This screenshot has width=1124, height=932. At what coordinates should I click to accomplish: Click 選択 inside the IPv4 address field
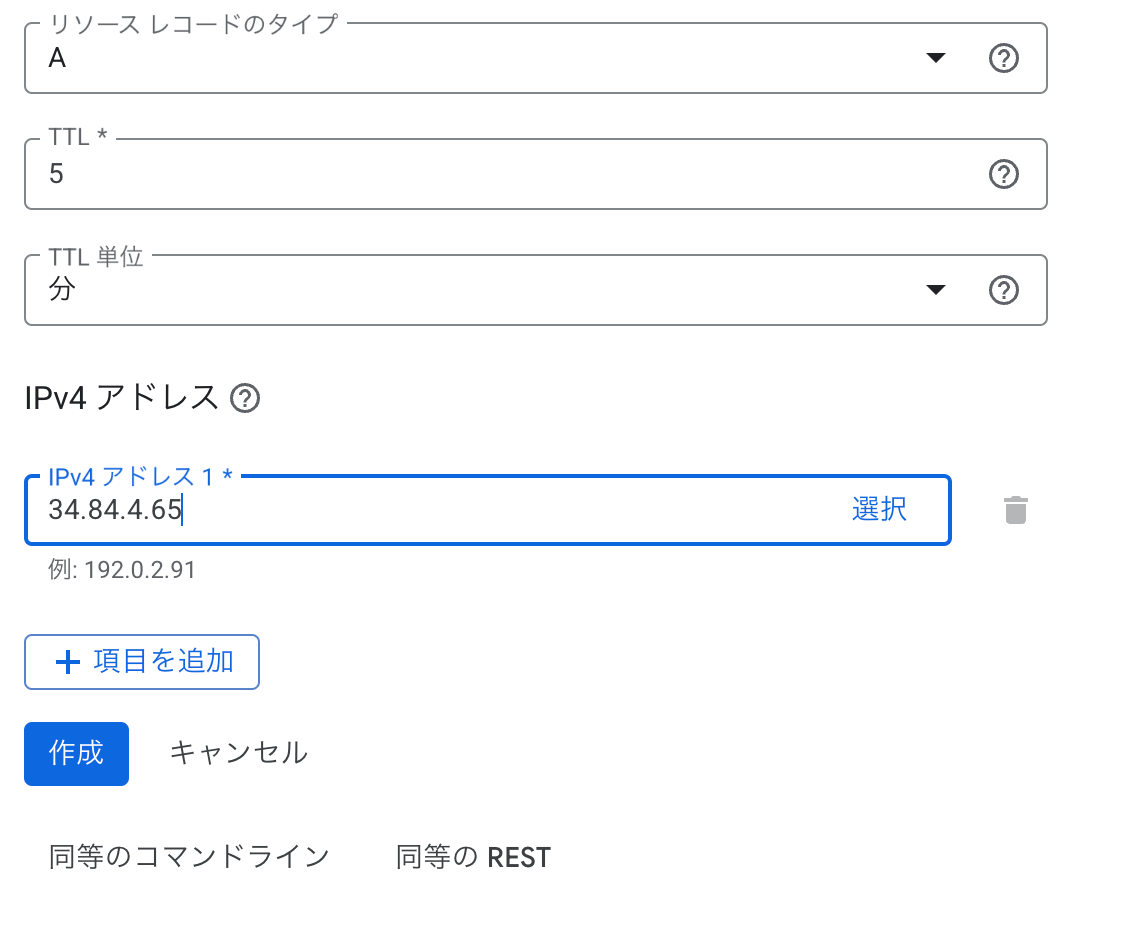point(879,510)
